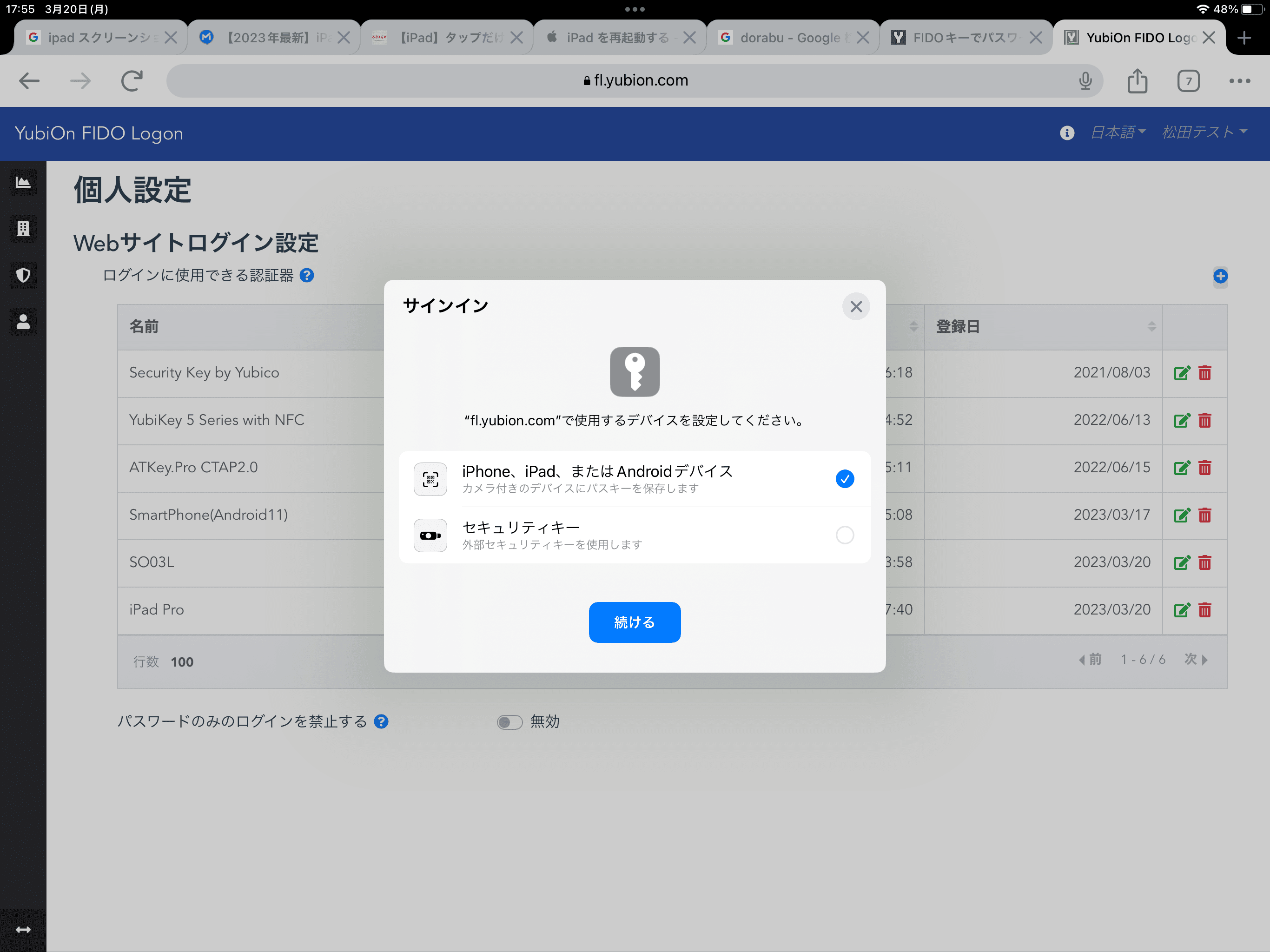Click the info icon in the header
The height and width of the screenshot is (952, 1270).
(1067, 133)
